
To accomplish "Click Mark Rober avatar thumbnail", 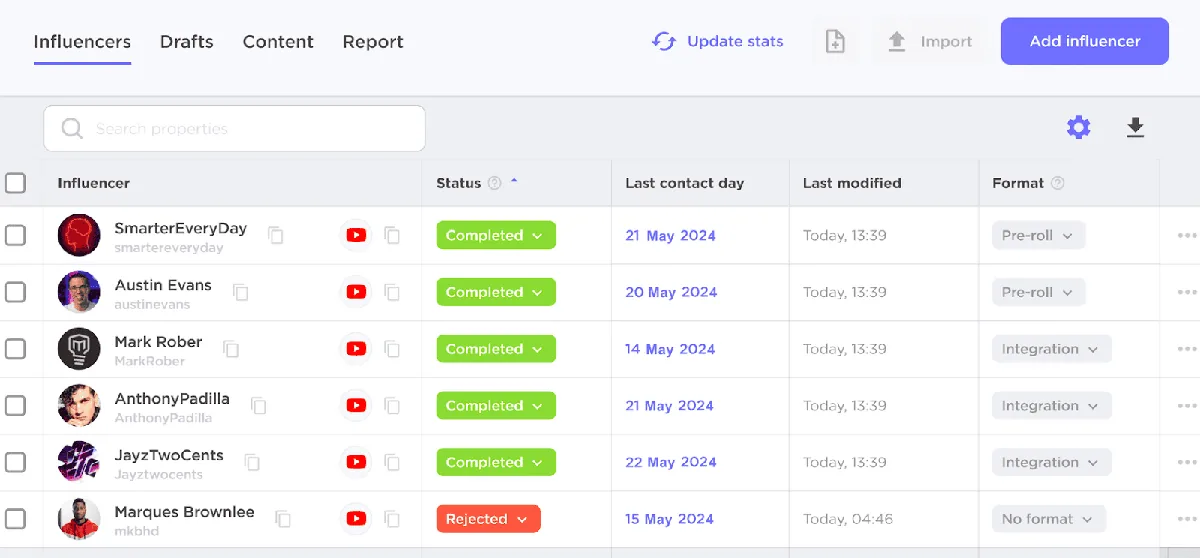I will (x=79, y=349).
